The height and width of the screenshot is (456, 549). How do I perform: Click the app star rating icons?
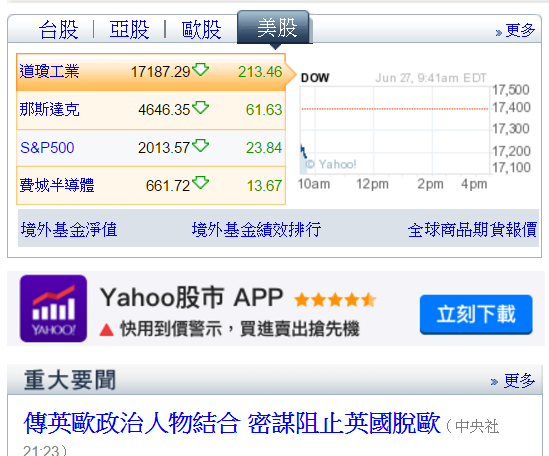point(335,300)
